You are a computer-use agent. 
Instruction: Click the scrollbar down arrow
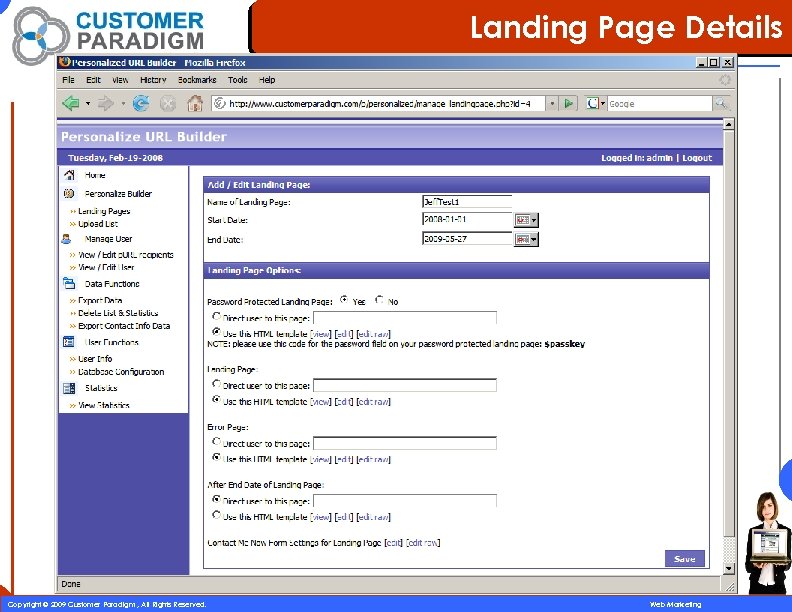click(x=728, y=568)
